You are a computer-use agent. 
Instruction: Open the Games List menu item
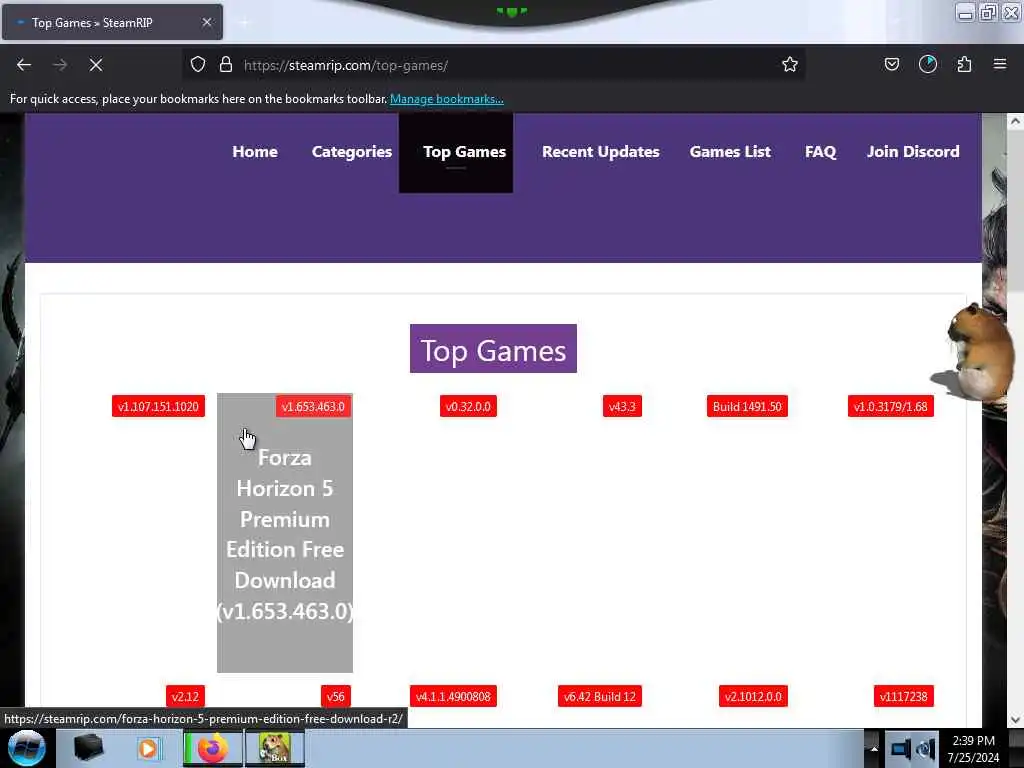730,152
